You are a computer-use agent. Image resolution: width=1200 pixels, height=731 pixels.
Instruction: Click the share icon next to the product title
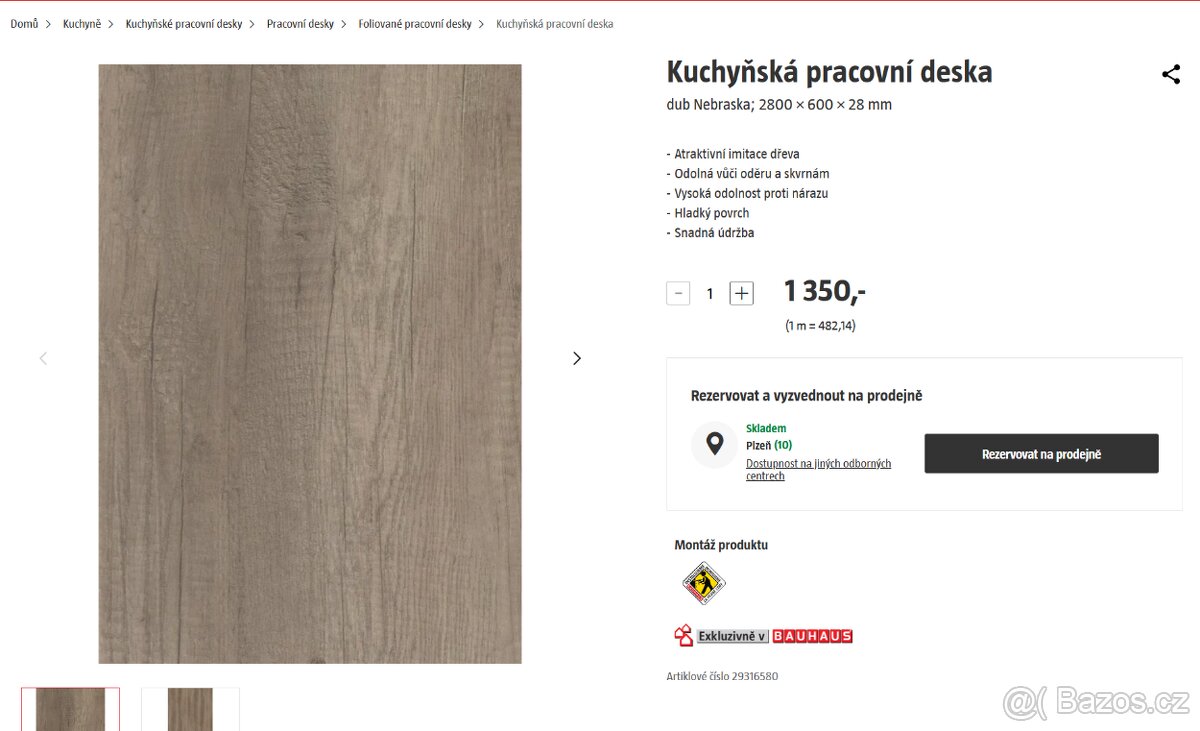(x=1171, y=74)
